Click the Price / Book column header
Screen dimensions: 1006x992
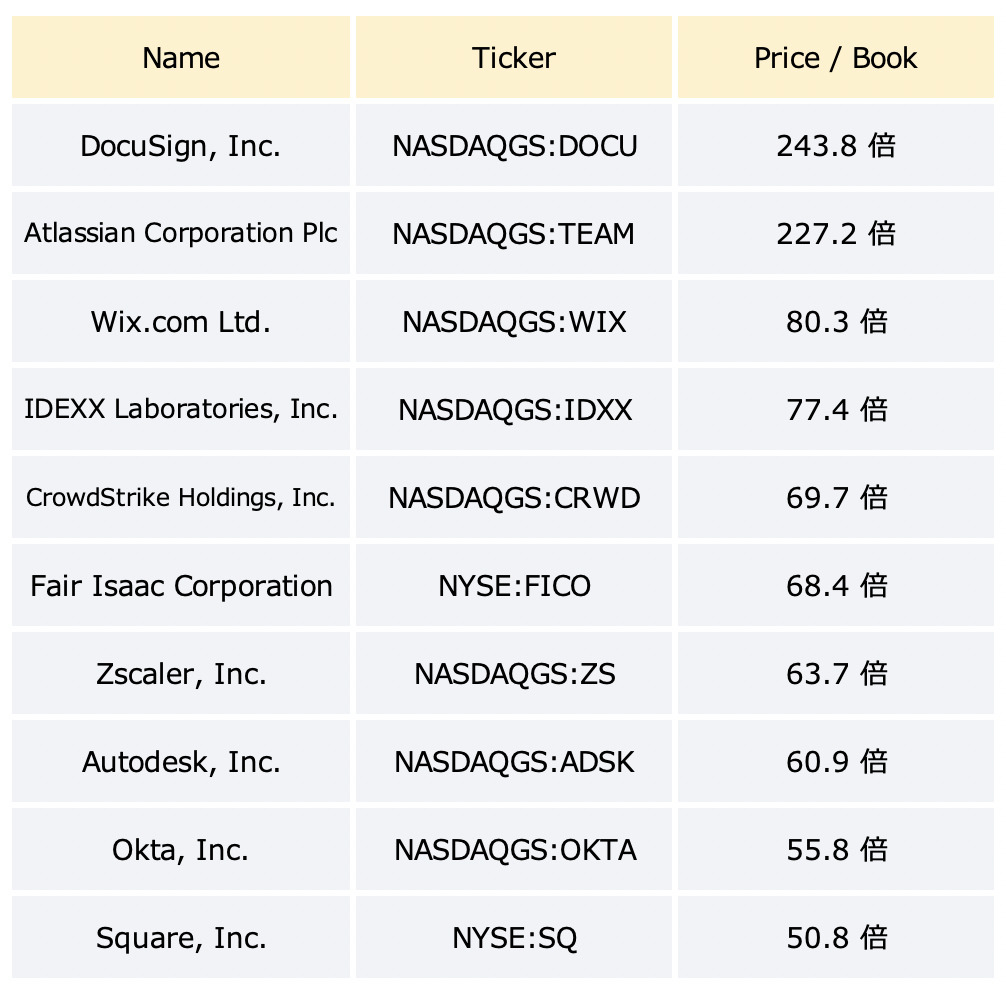point(835,58)
